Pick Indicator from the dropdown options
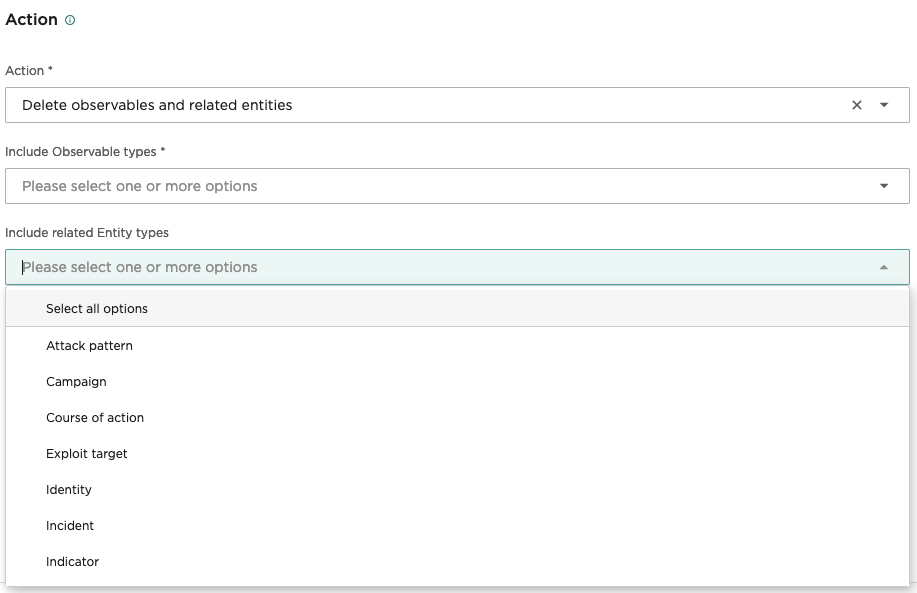The image size is (917, 593). pyautogui.click(x=72, y=561)
